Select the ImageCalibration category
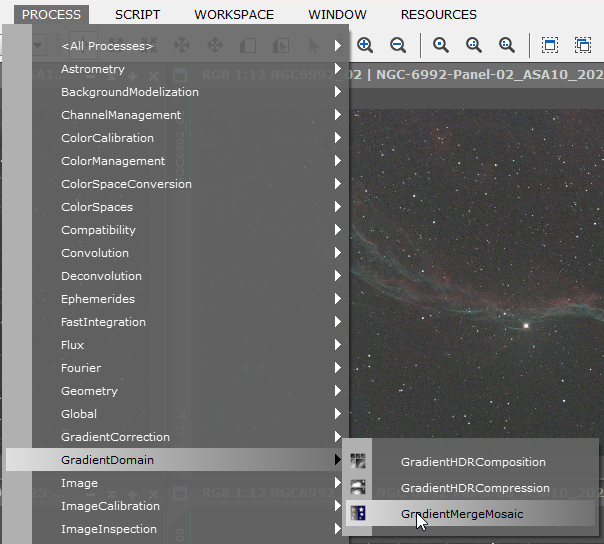Viewport: 604px width, 544px height. 175,506
